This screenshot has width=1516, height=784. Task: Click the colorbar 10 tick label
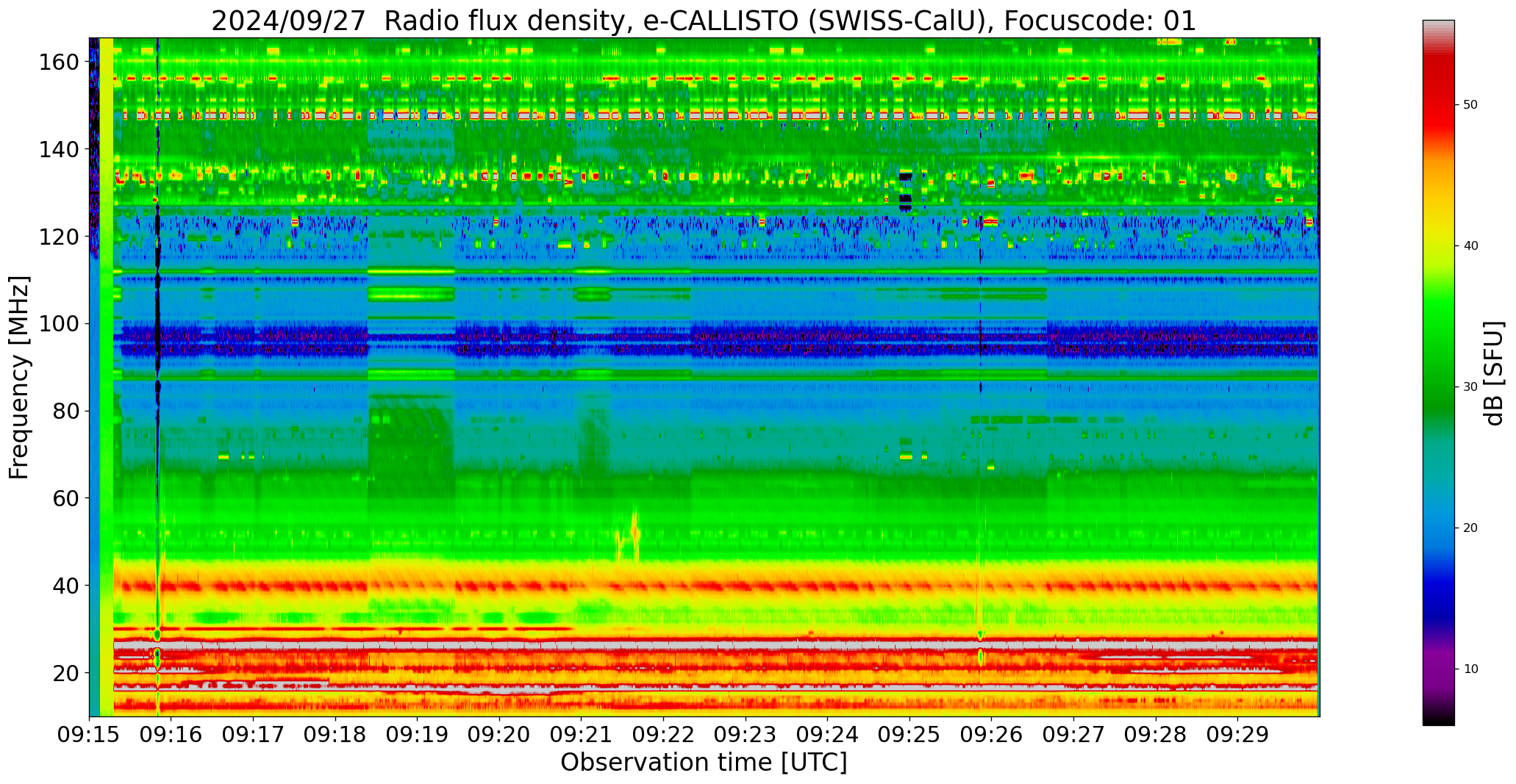[x=1470, y=669]
